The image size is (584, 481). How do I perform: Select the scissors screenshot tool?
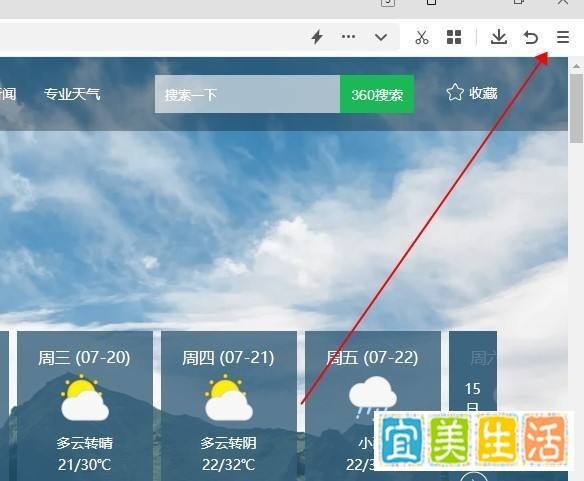click(422, 37)
